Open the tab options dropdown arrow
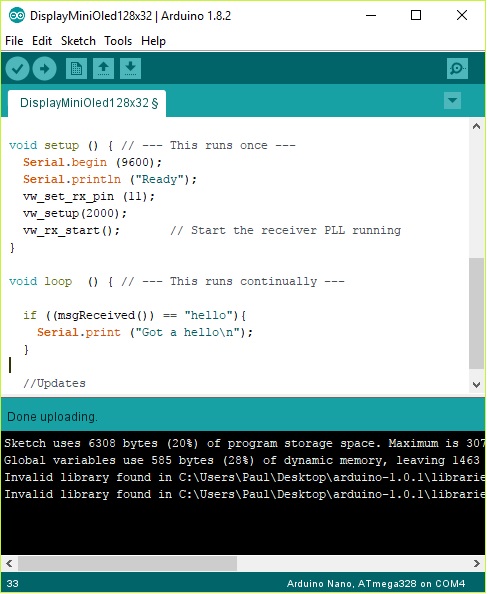This screenshot has width=488, height=594. 452,101
